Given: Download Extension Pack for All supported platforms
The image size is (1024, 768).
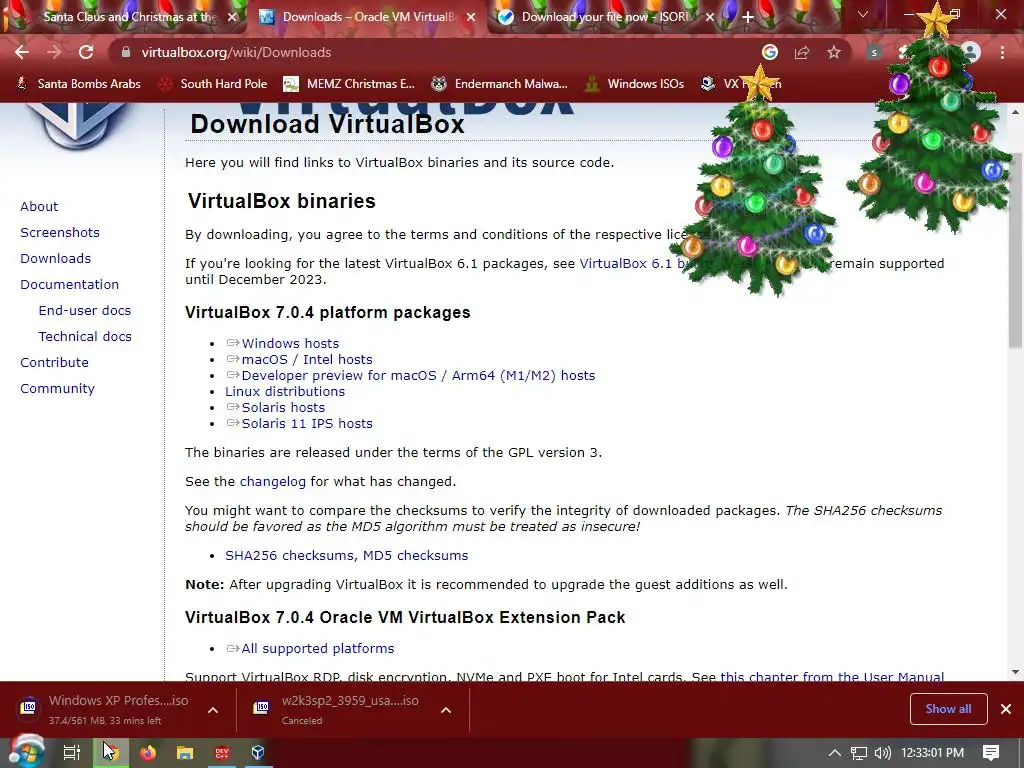Looking at the screenshot, I should click(x=317, y=648).
